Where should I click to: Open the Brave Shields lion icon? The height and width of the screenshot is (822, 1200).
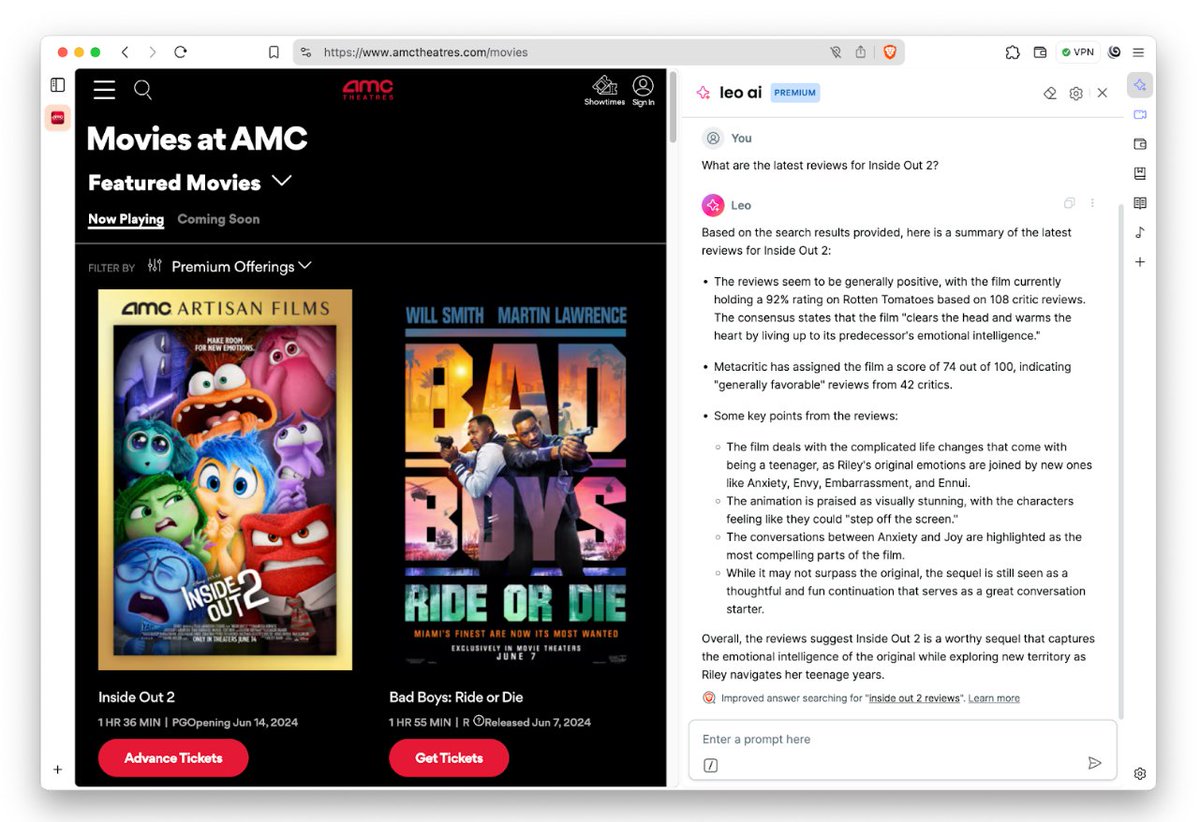(x=889, y=52)
